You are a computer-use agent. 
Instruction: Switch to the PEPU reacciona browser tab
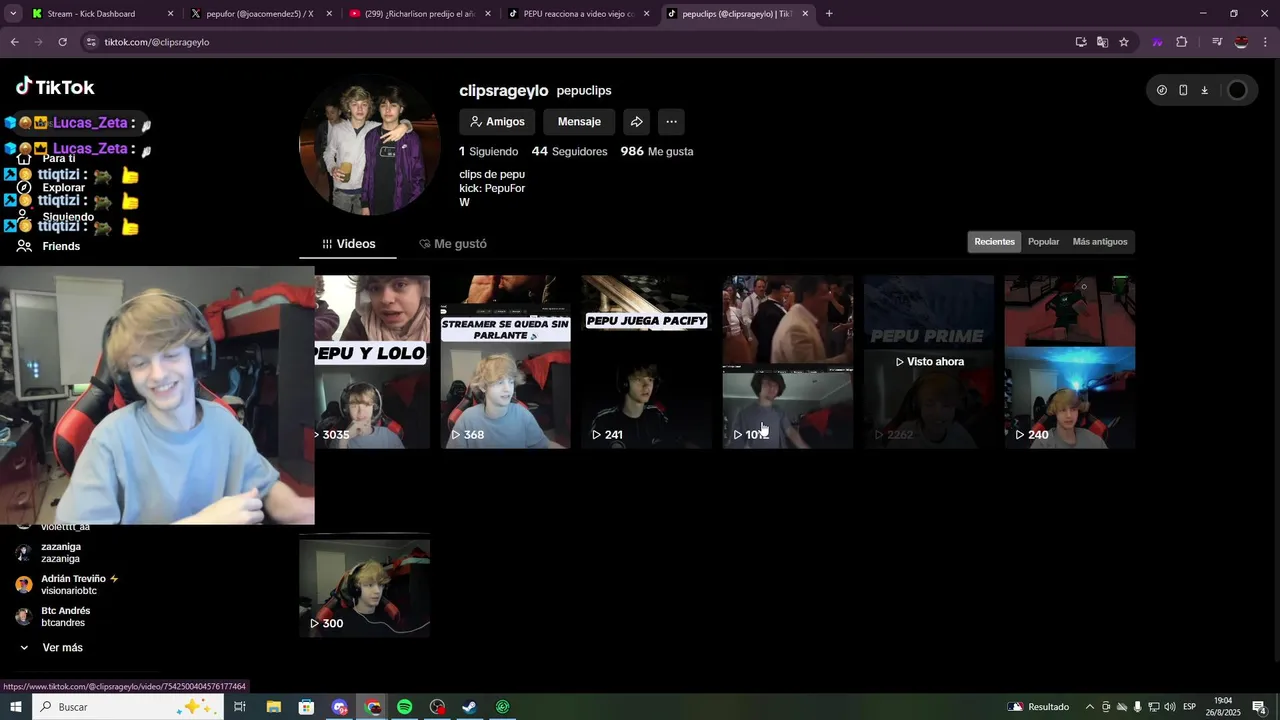(577, 14)
